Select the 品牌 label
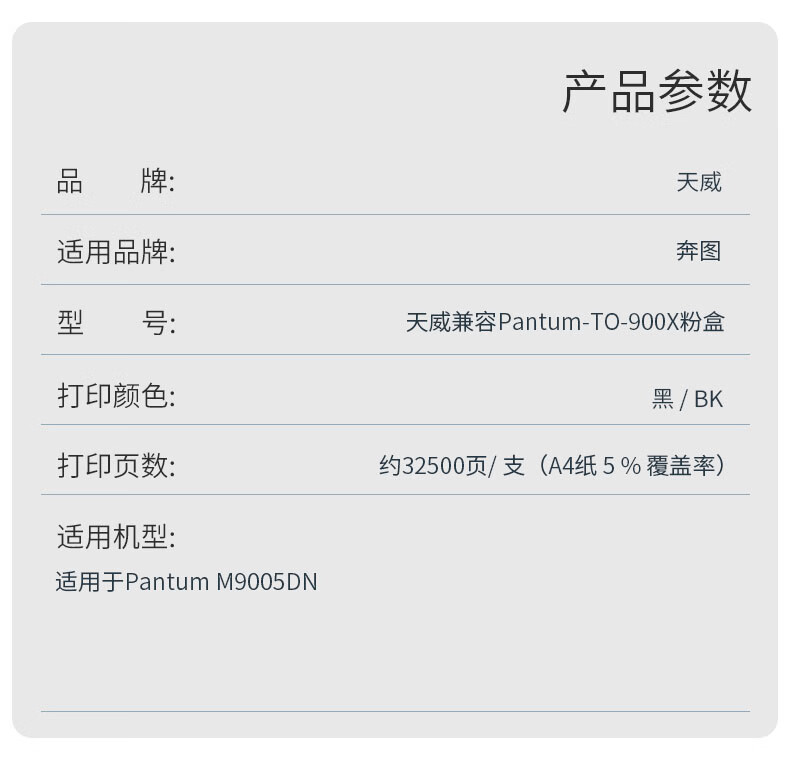 coord(115,181)
